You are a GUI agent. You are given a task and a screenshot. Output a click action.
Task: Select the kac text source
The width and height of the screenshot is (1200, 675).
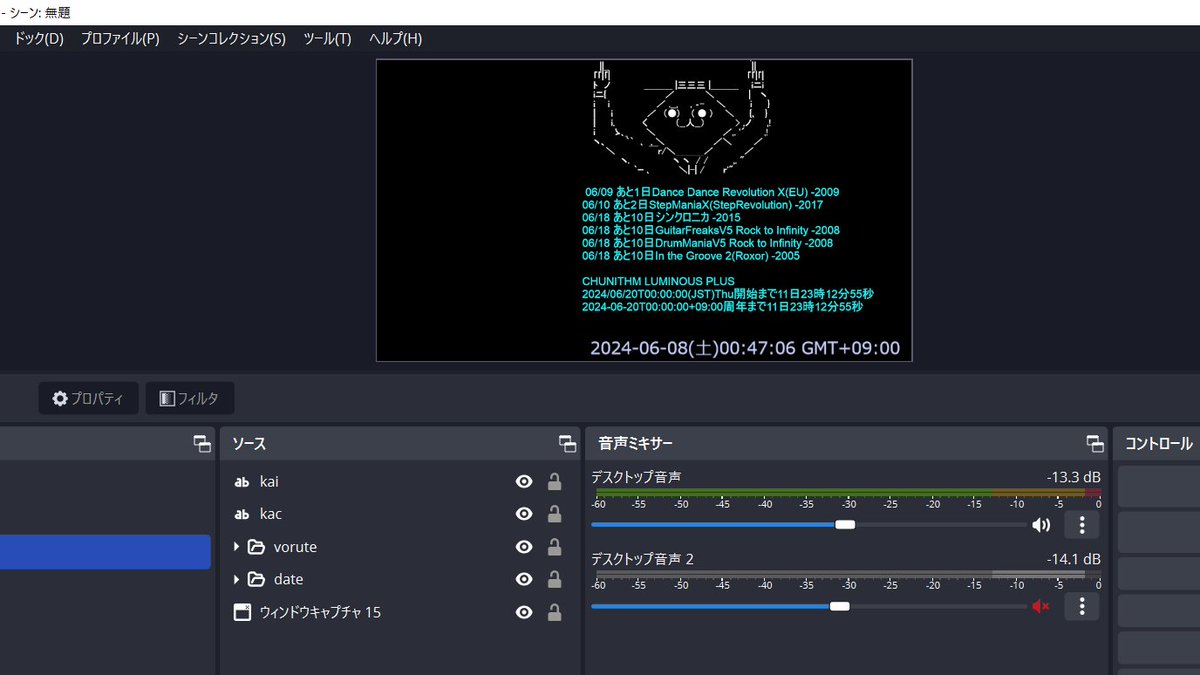(399, 514)
